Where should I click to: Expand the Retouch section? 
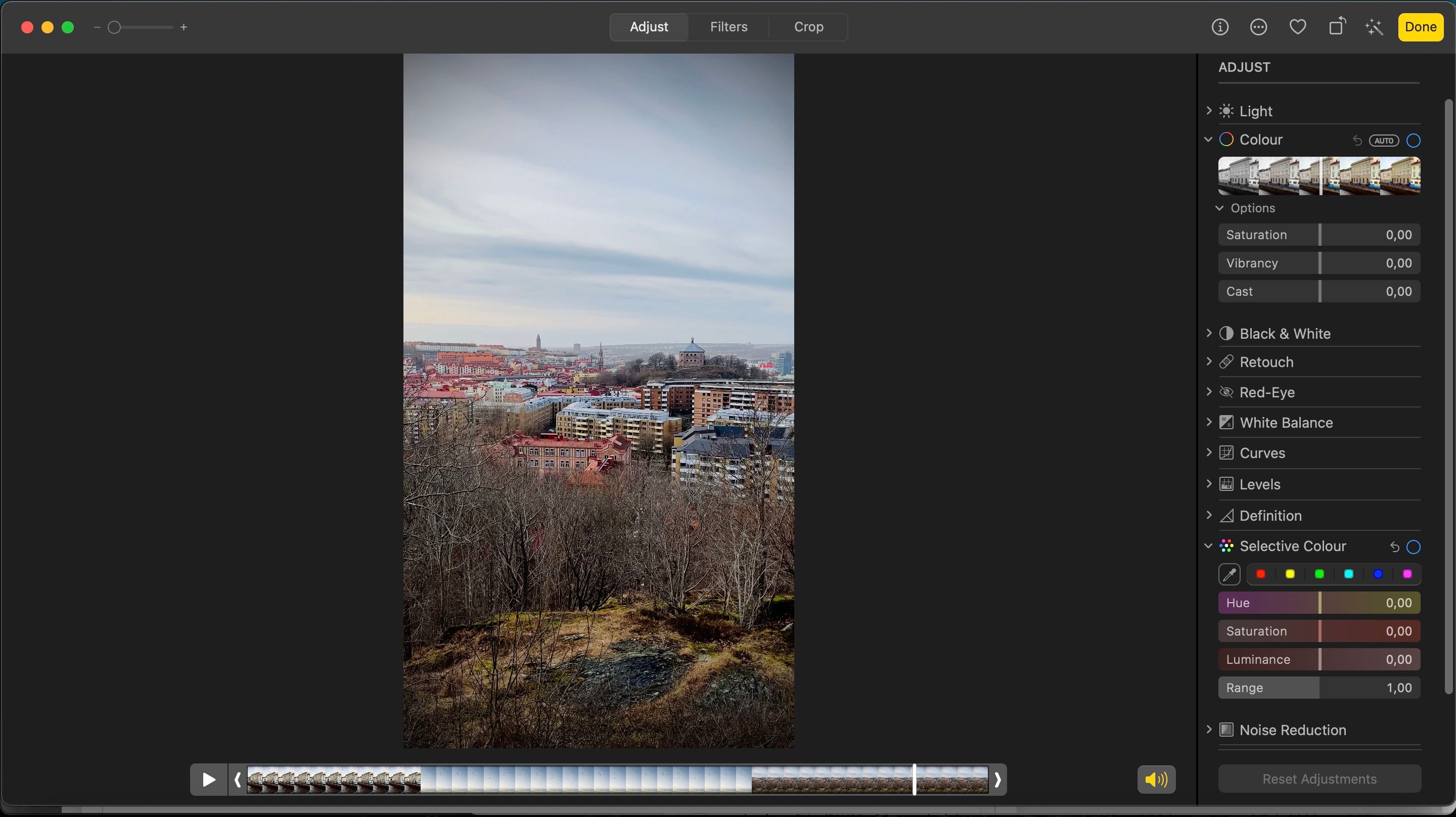1208,361
